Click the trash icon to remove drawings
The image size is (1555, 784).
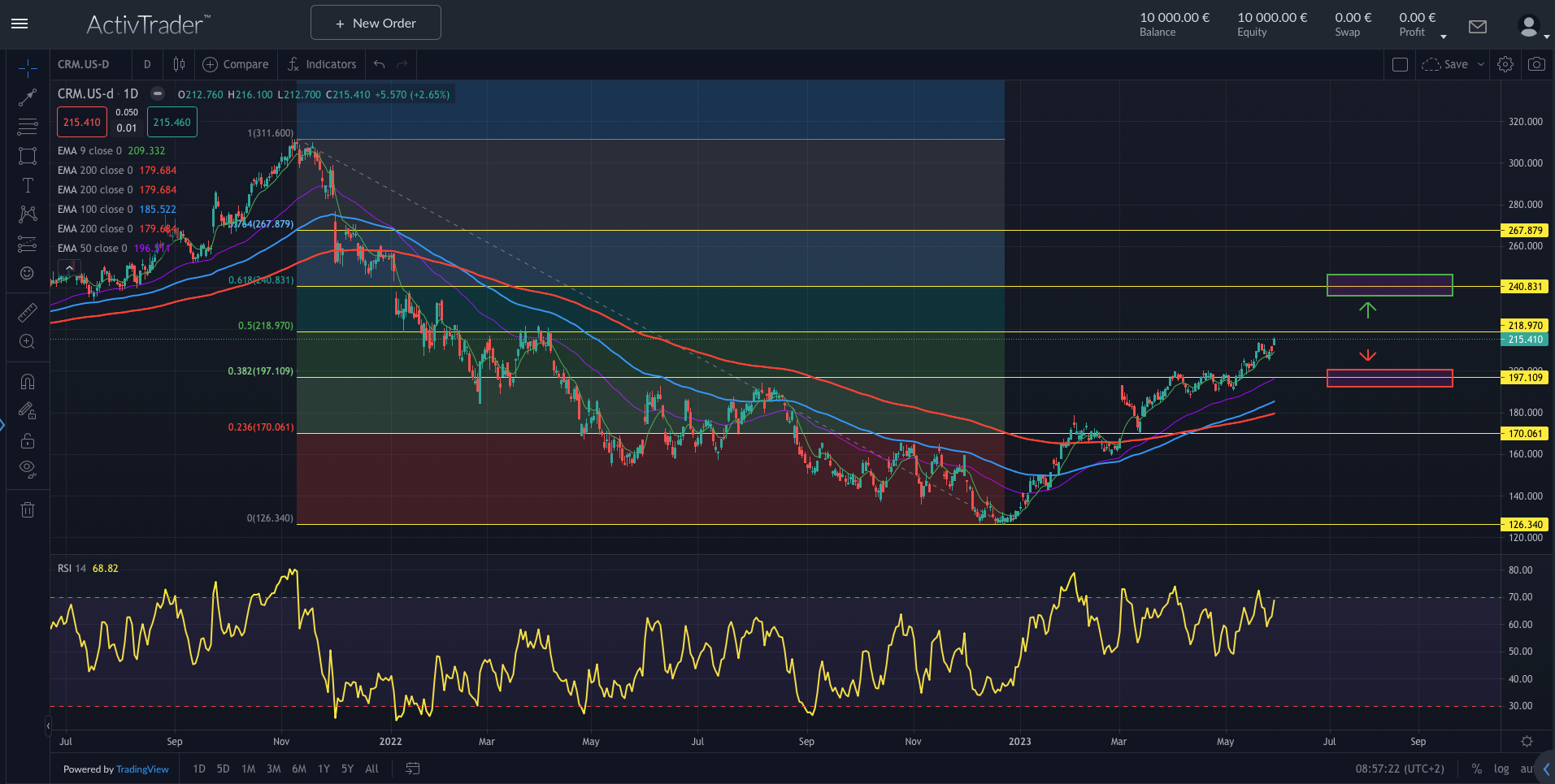[28, 510]
